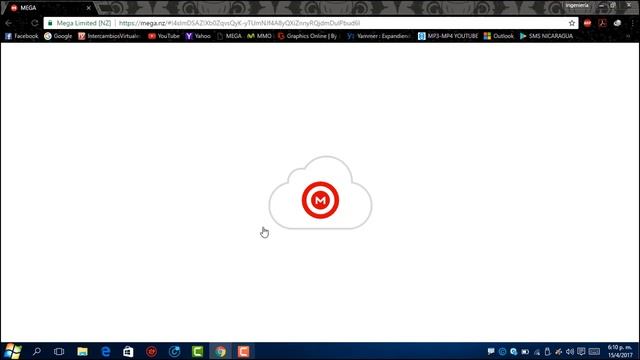
Task: Switch to Chrome on the taskbar
Action: (x=220, y=351)
